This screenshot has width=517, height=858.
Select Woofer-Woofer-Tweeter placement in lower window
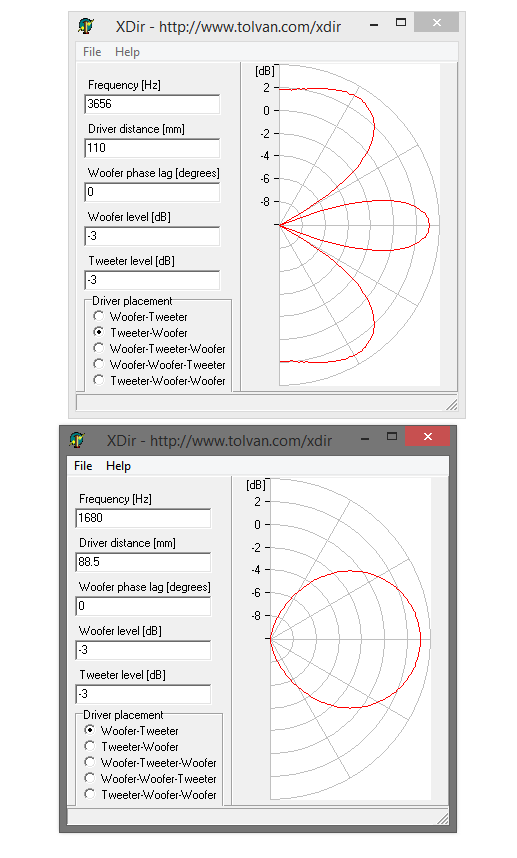click(150, 778)
